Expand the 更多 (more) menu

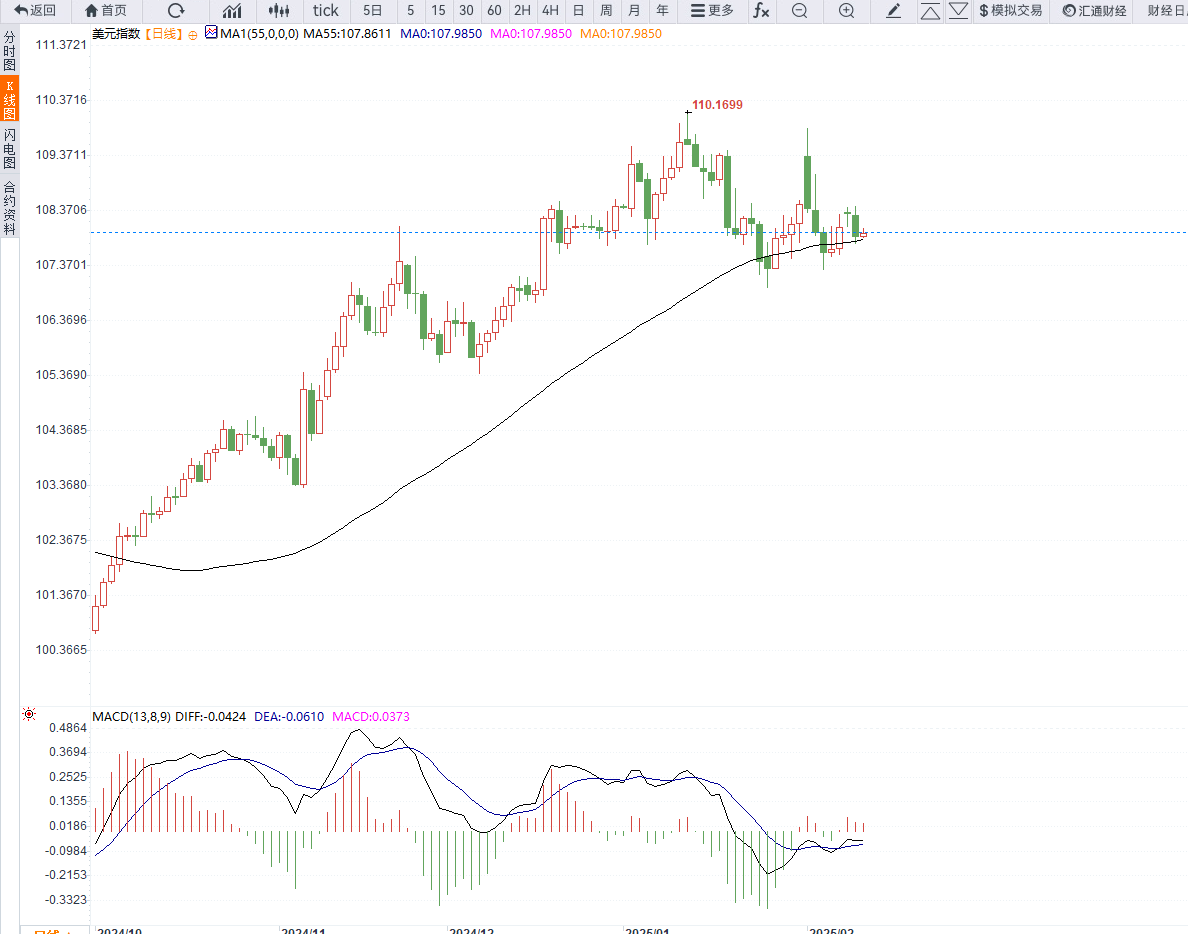713,11
